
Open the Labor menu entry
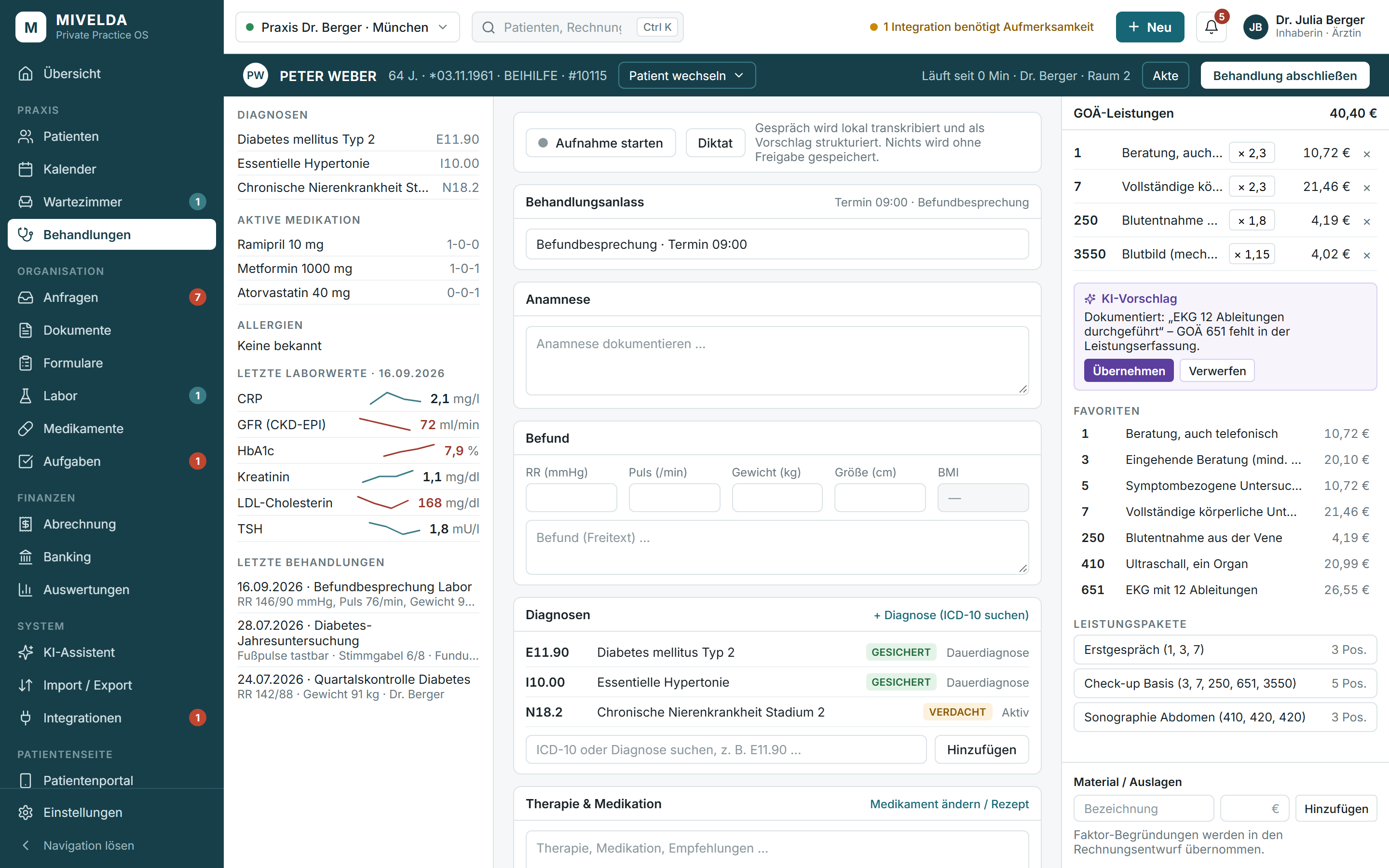pyautogui.click(x=111, y=395)
